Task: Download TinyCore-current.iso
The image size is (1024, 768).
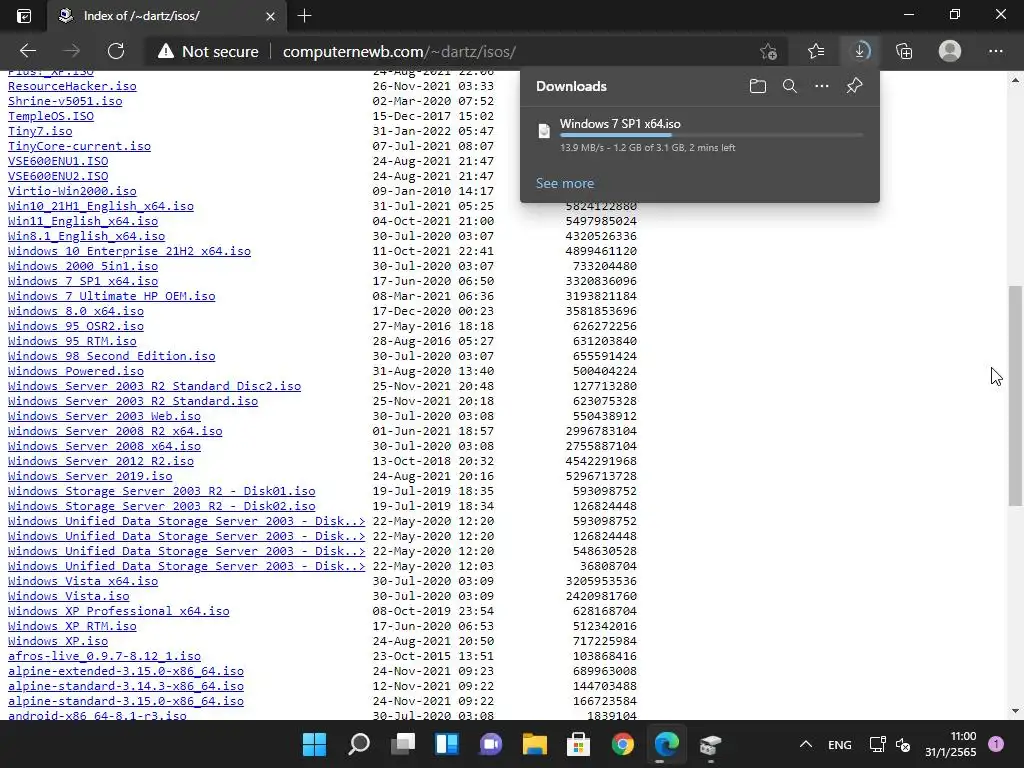Action: tap(79, 146)
